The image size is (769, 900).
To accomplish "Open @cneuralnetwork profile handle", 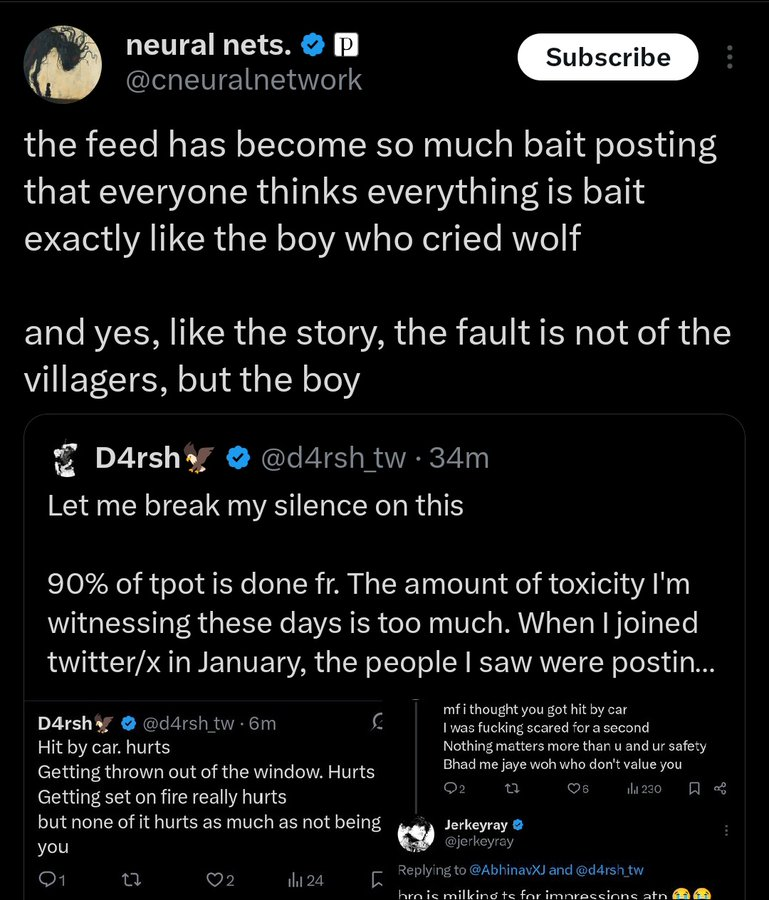I will click(244, 79).
